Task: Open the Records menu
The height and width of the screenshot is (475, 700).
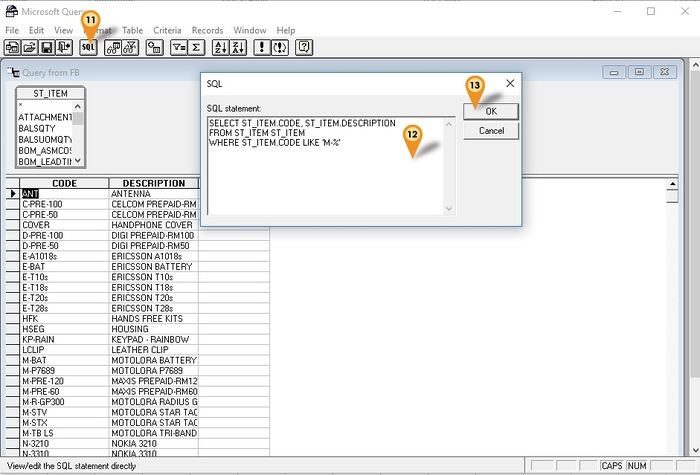Action: tap(207, 30)
